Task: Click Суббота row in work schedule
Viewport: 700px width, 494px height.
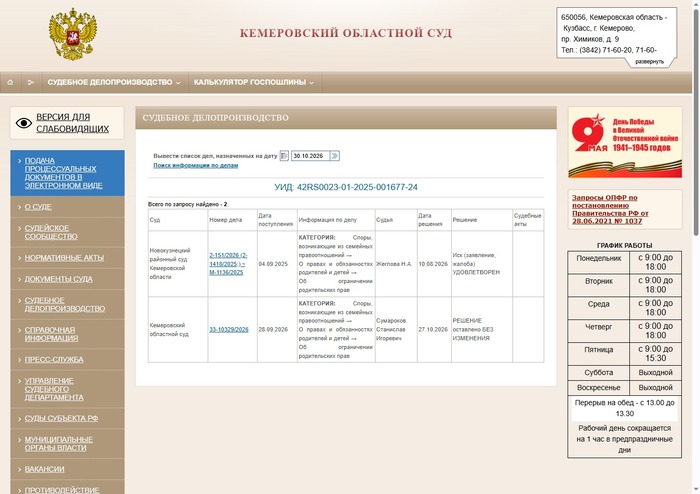Action: click(625, 373)
